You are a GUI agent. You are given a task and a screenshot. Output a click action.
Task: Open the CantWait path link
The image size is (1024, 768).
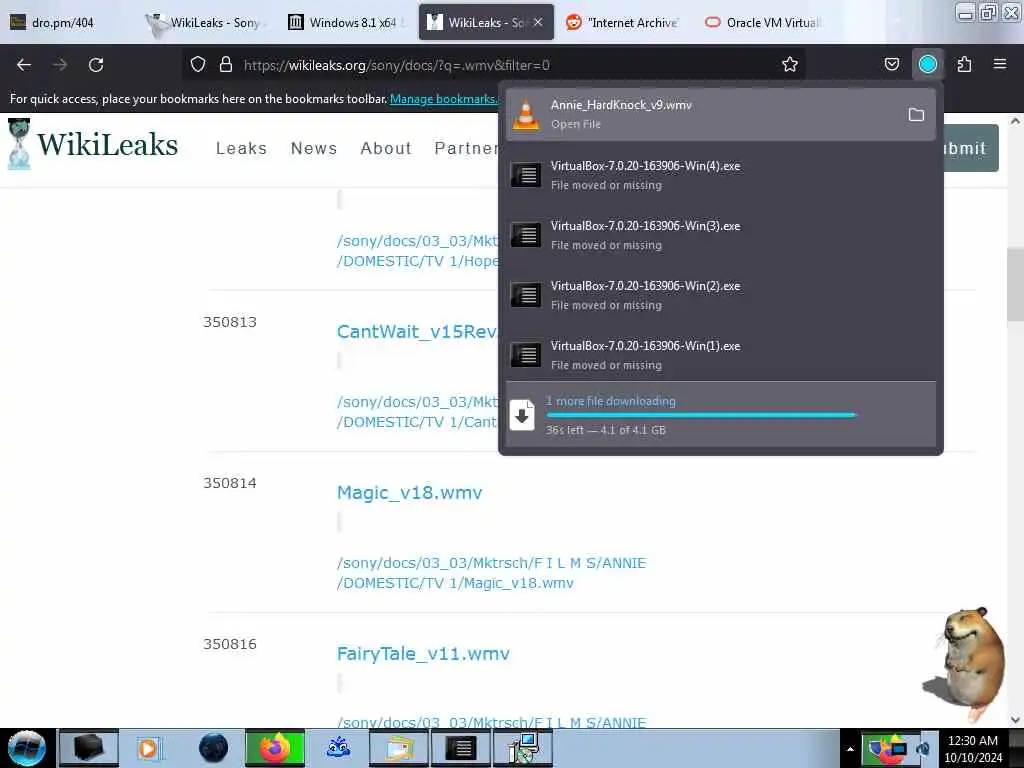(x=417, y=412)
